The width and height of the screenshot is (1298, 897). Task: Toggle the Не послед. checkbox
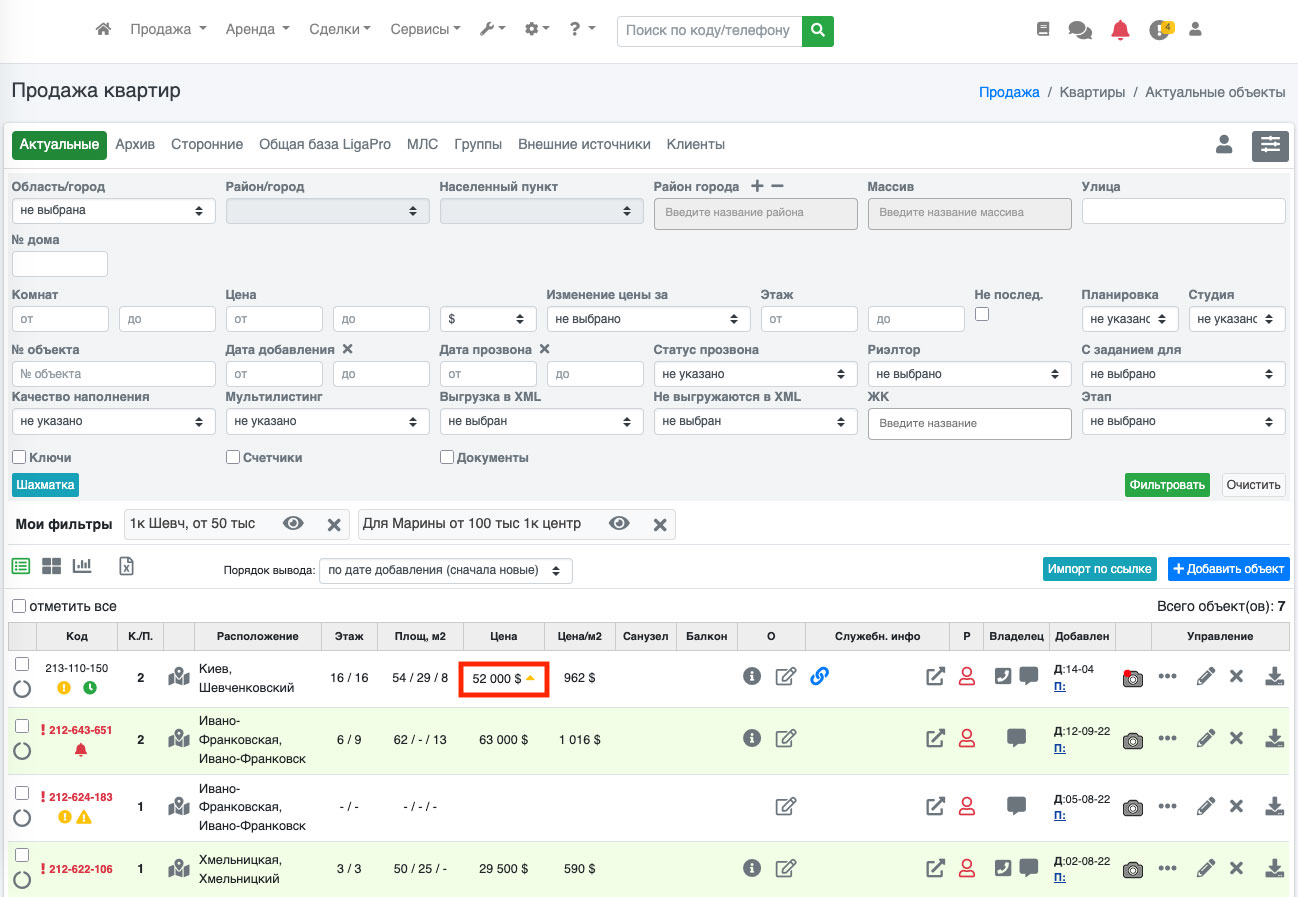982,314
